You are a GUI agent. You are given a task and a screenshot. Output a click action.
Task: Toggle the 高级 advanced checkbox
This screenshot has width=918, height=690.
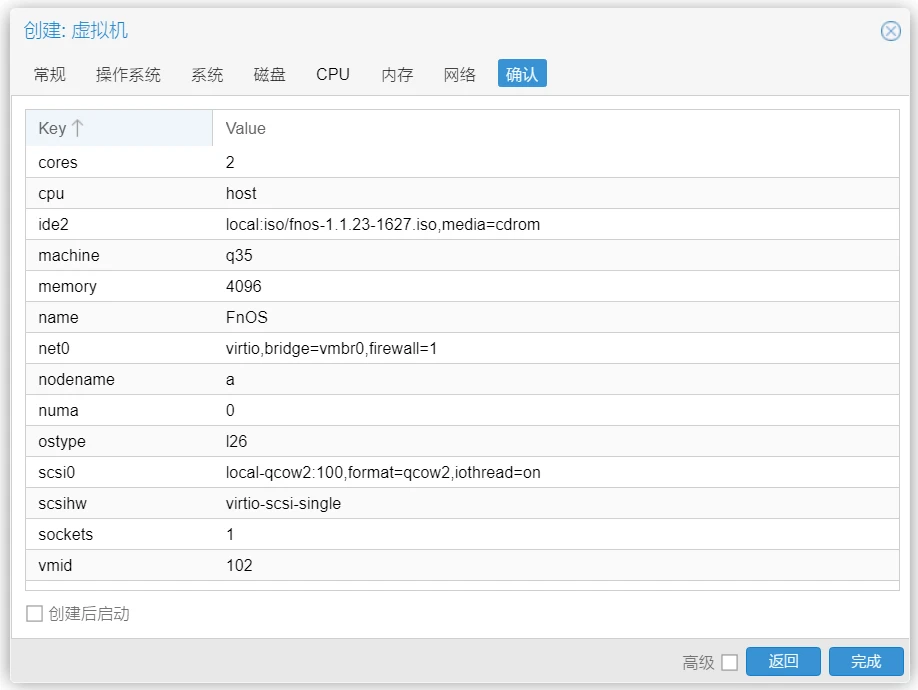pyautogui.click(x=729, y=662)
